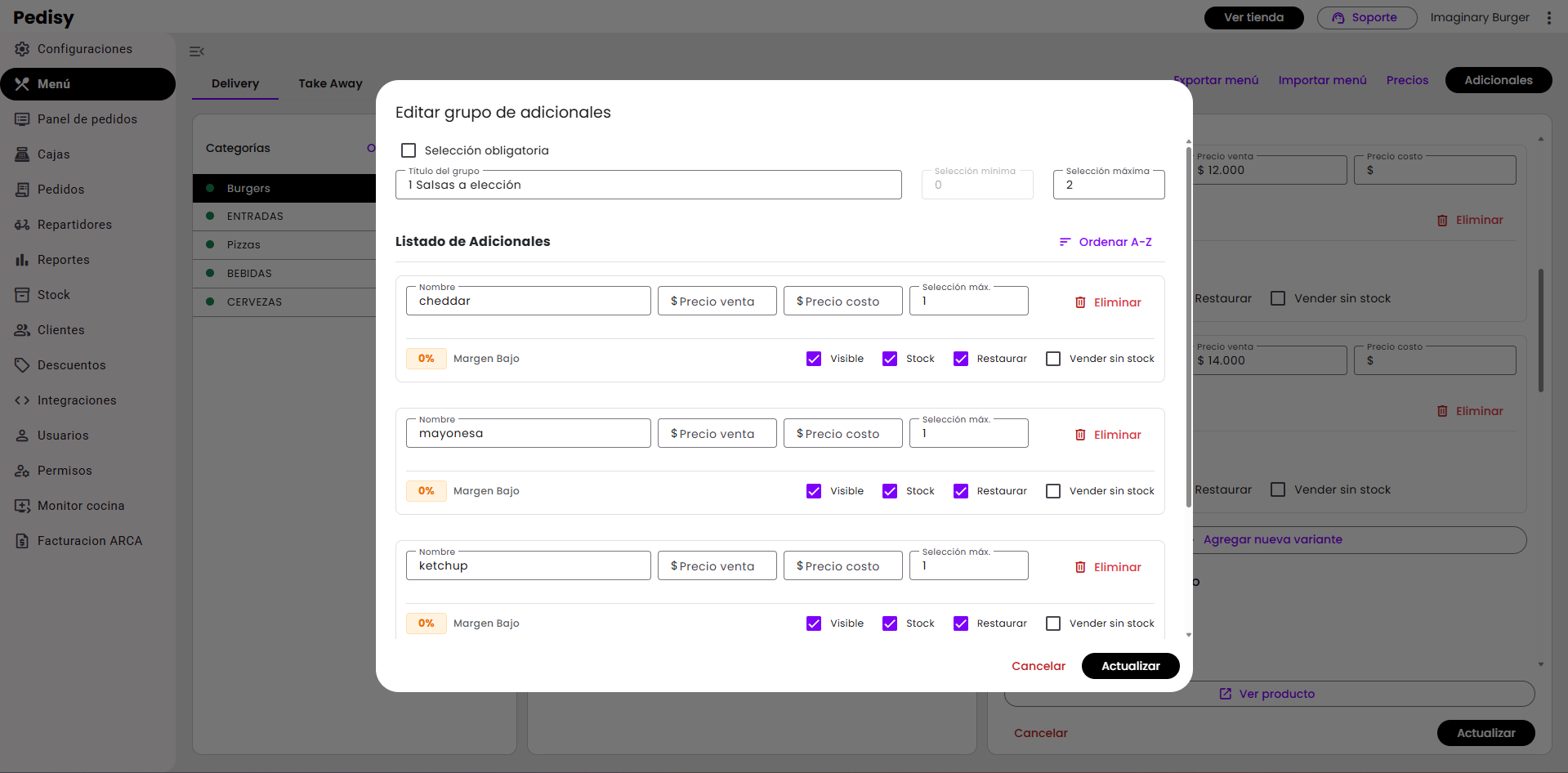Open the Monitor cocina section

coord(80,505)
